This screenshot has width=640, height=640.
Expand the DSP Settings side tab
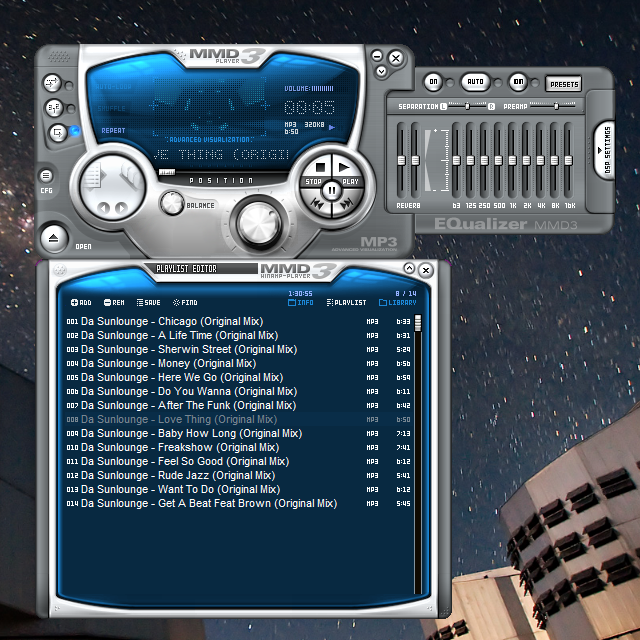pyautogui.click(x=605, y=150)
